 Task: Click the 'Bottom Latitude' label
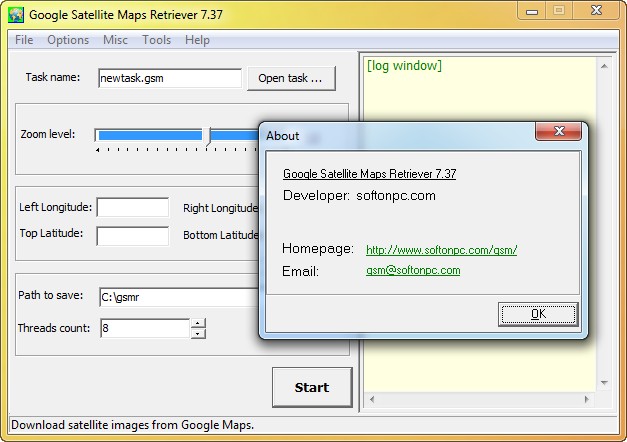click(221, 235)
